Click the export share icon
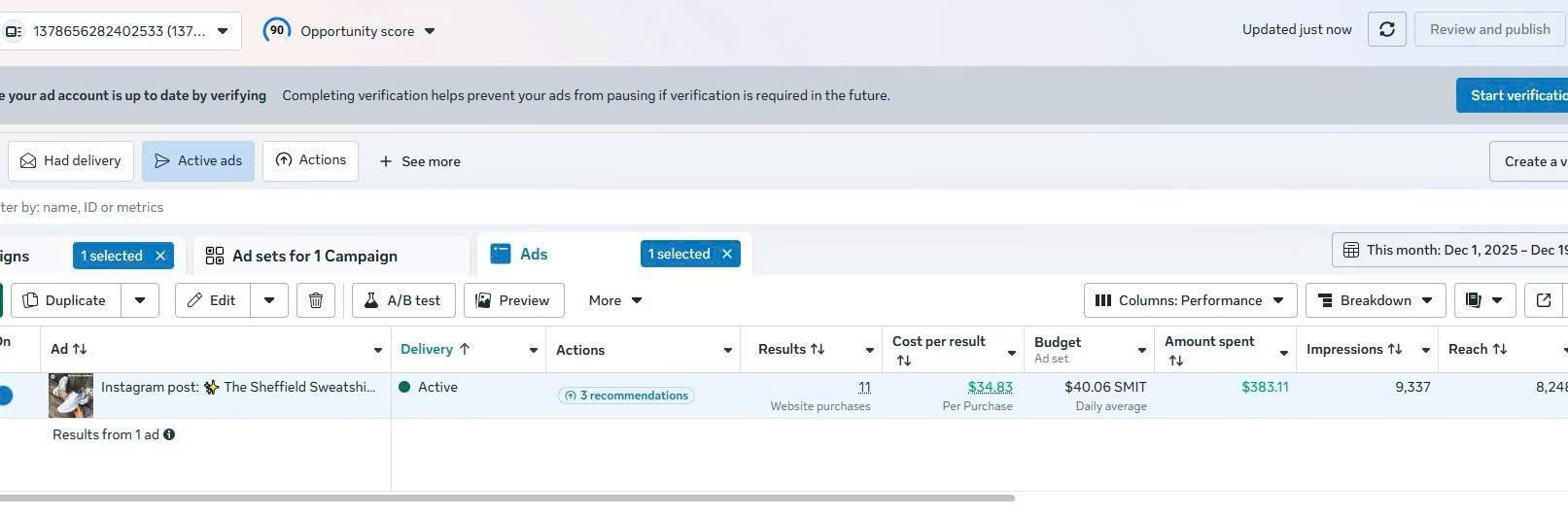Viewport: 1568px width, 518px height. tap(1543, 300)
